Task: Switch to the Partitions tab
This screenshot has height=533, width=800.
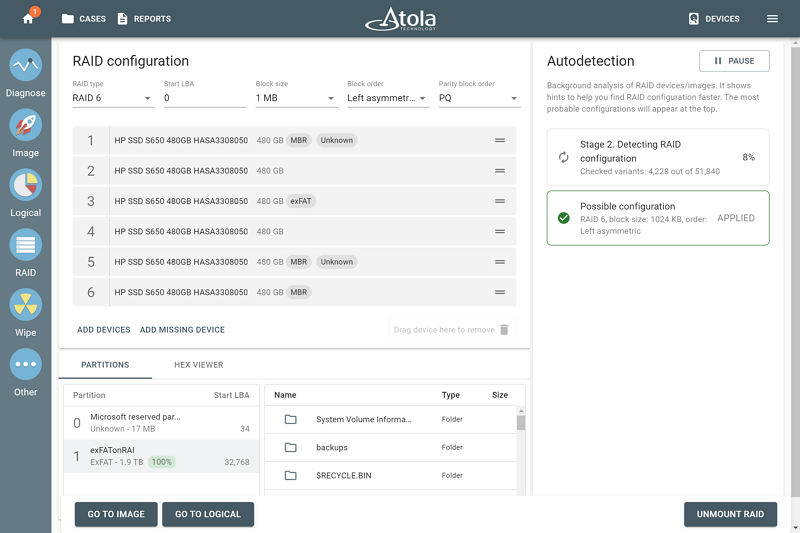Action: (x=105, y=365)
